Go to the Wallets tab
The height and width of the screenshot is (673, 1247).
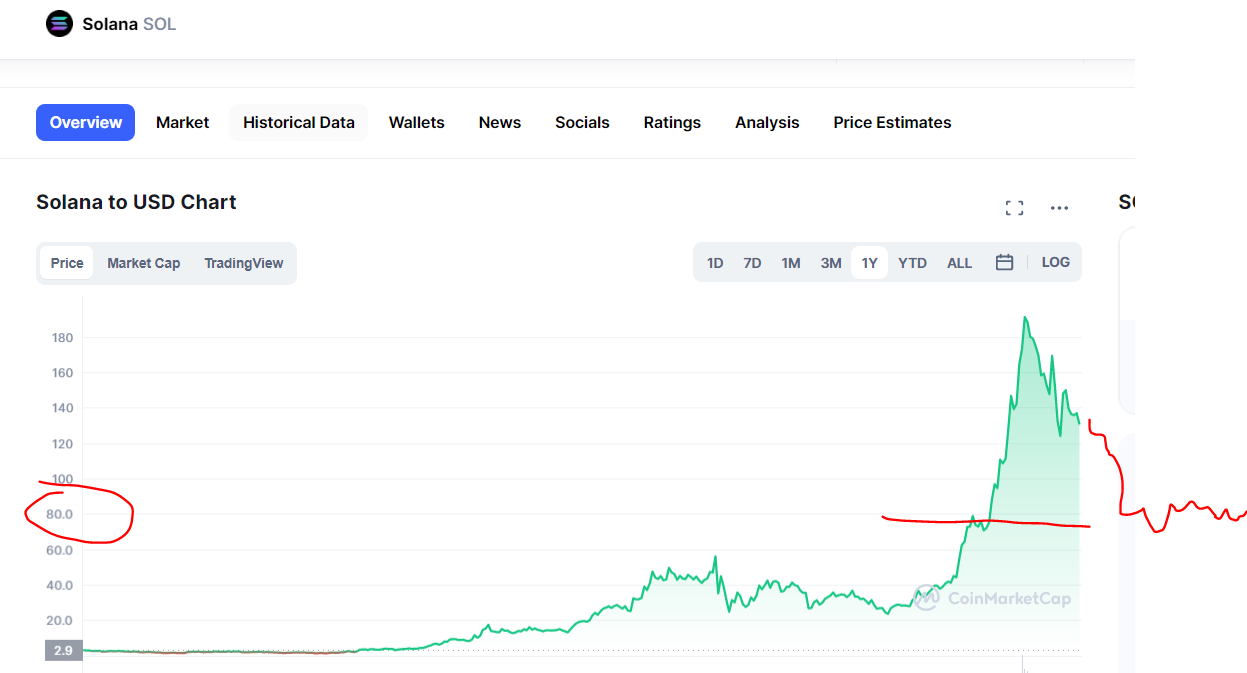click(x=417, y=122)
